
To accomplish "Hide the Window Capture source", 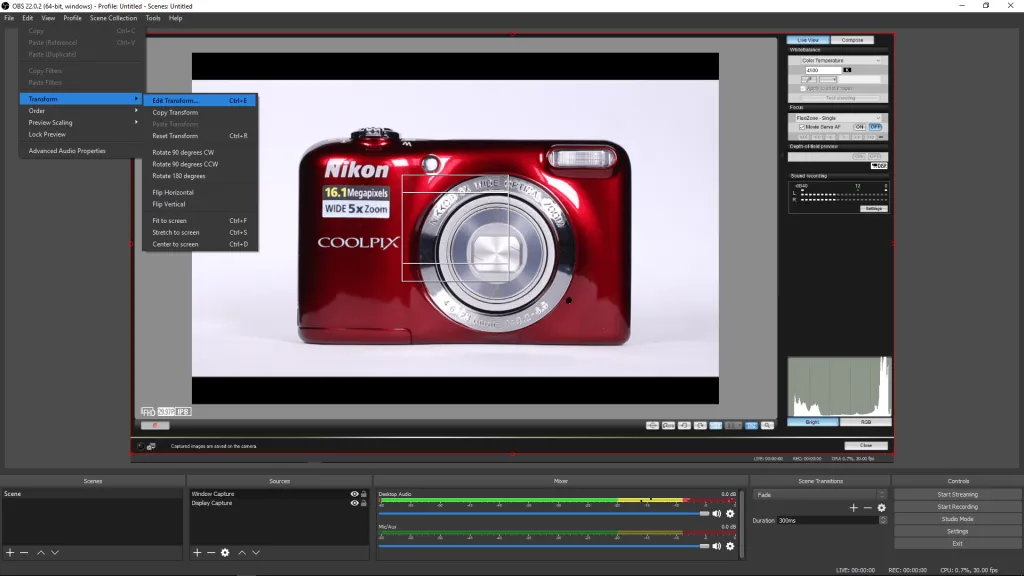I will tap(353, 493).
